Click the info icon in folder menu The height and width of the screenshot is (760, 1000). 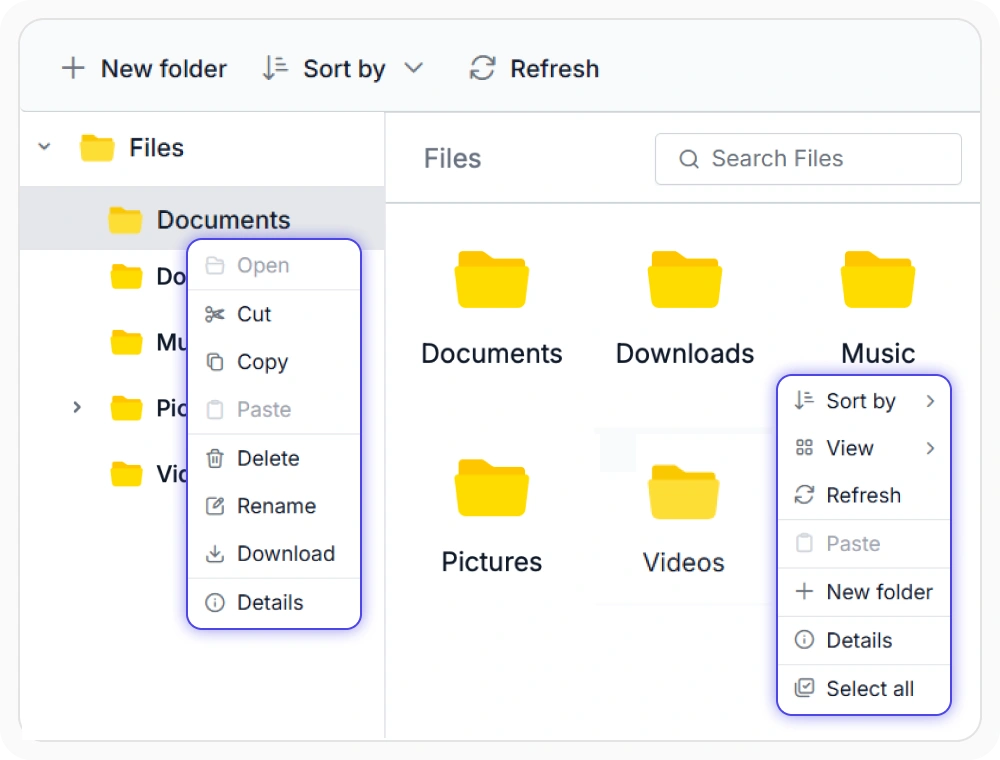coord(215,603)
